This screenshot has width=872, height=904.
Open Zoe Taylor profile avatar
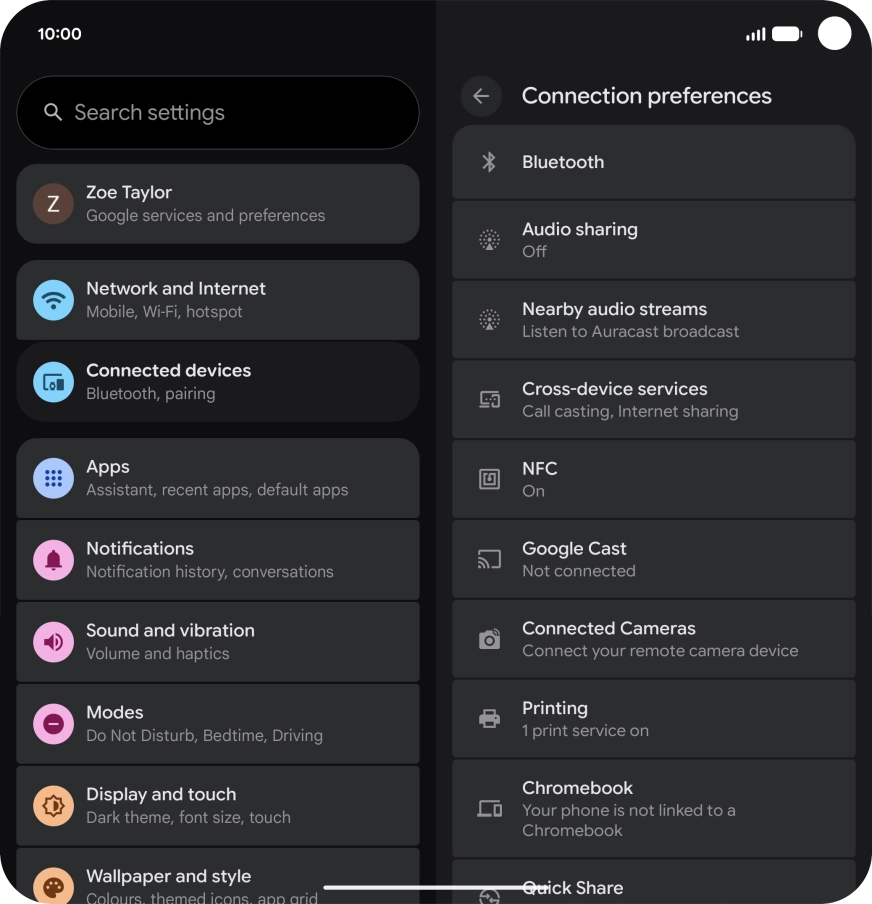click(x=54, y=204)
